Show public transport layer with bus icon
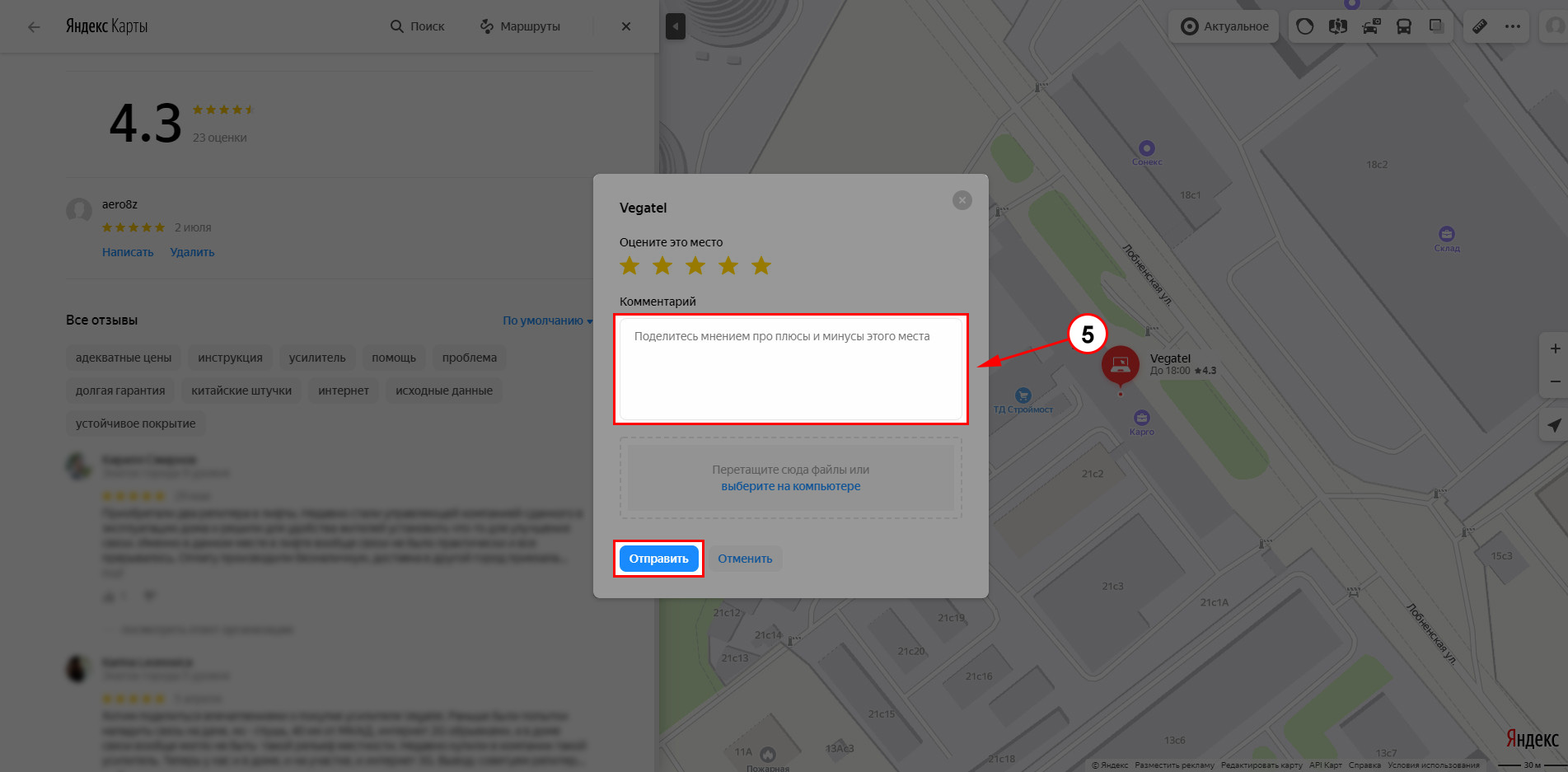 (x=1404, y=26)
